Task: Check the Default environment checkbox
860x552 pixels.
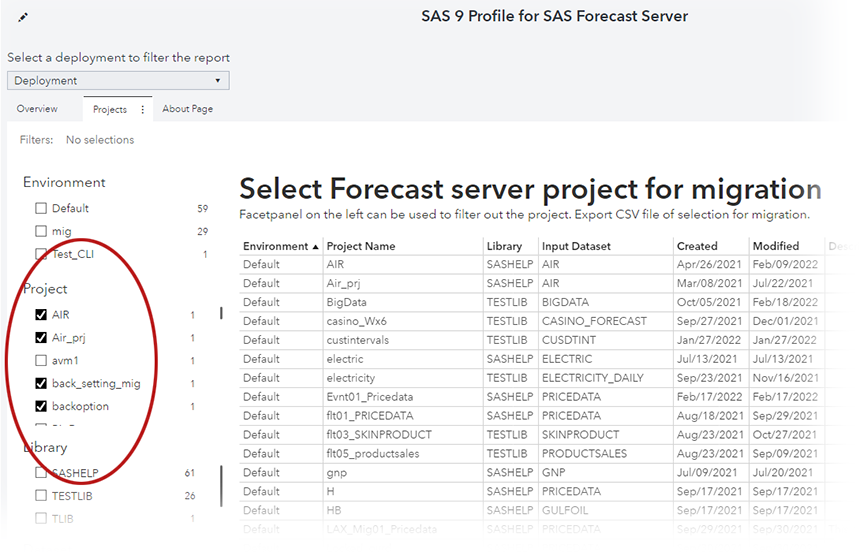Action: pos(41,208)
